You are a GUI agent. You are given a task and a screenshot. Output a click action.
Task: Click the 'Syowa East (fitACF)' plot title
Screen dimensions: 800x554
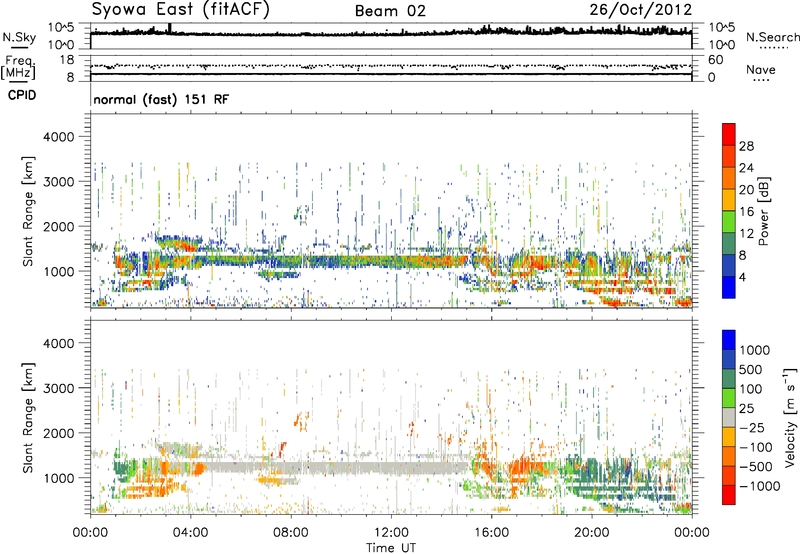[181, 10]
